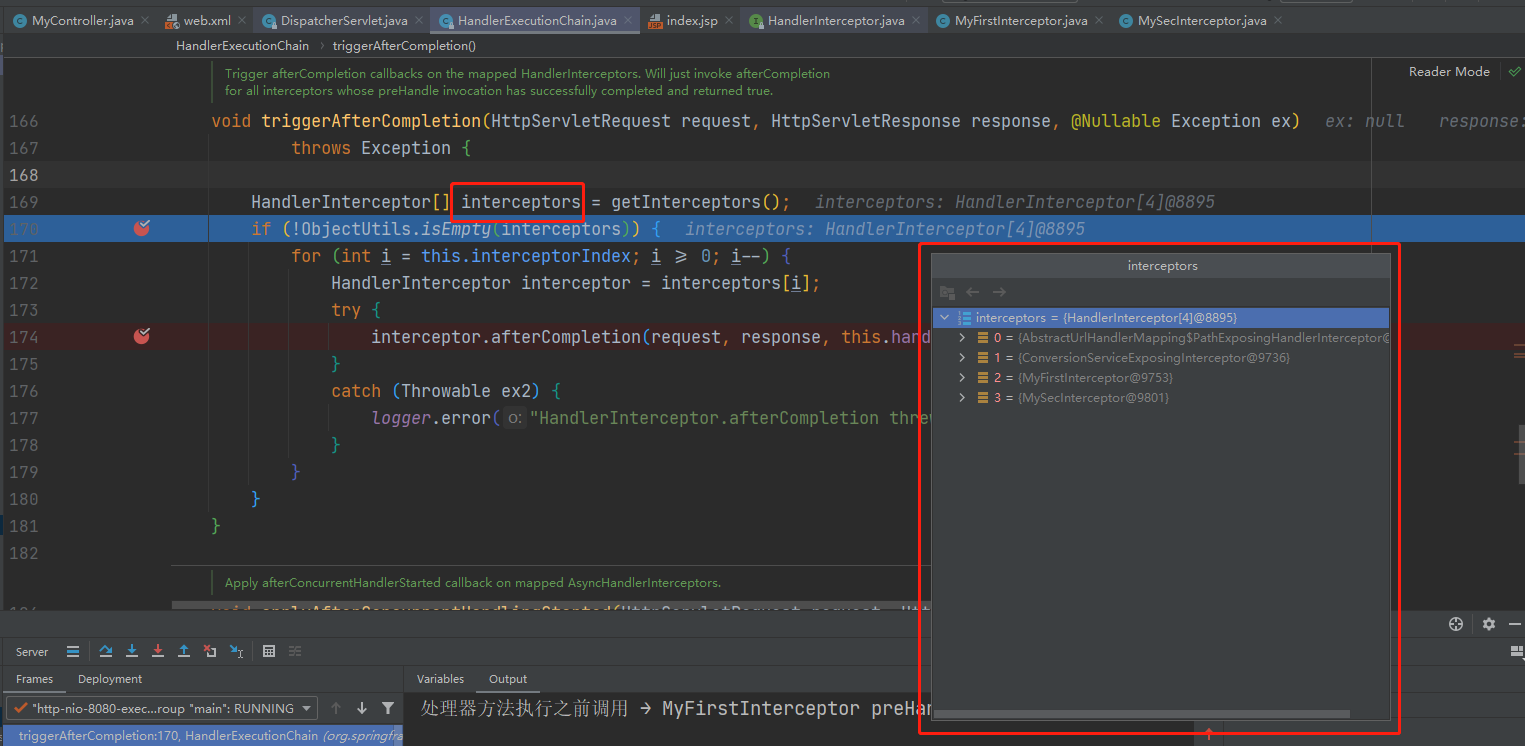Click triggerAfterCompletion() breadcrumb

(x=404, y=46)
